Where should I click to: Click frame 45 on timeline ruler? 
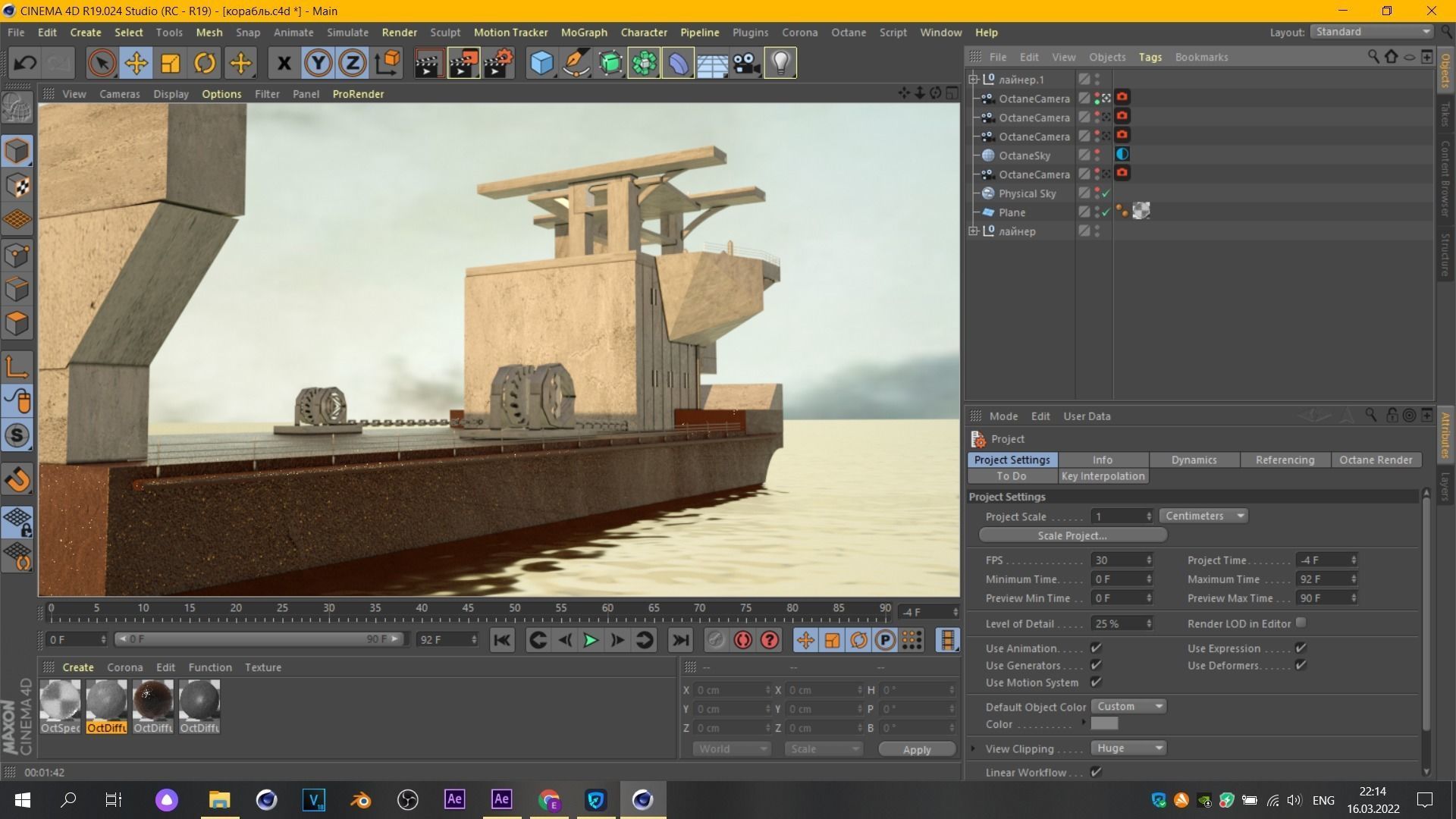point(468,608)
